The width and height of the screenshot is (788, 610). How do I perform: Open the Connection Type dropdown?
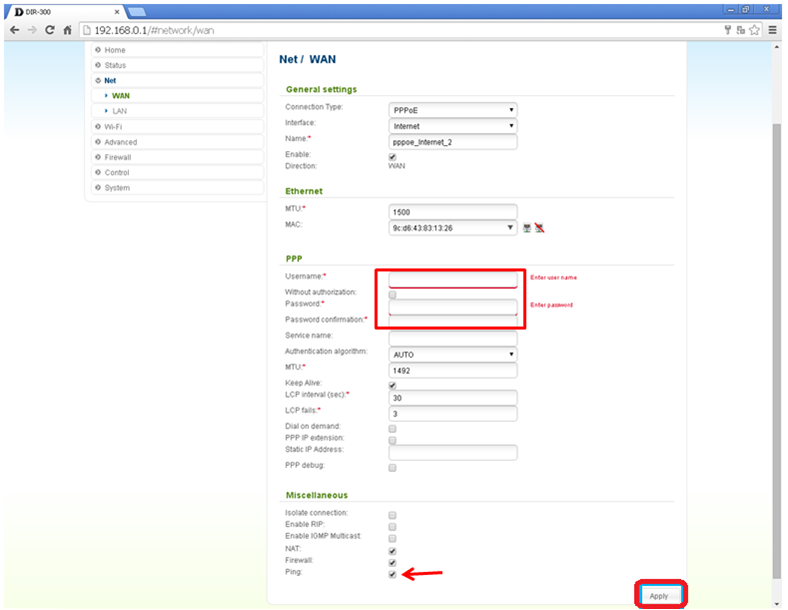[x=452, y=109]
